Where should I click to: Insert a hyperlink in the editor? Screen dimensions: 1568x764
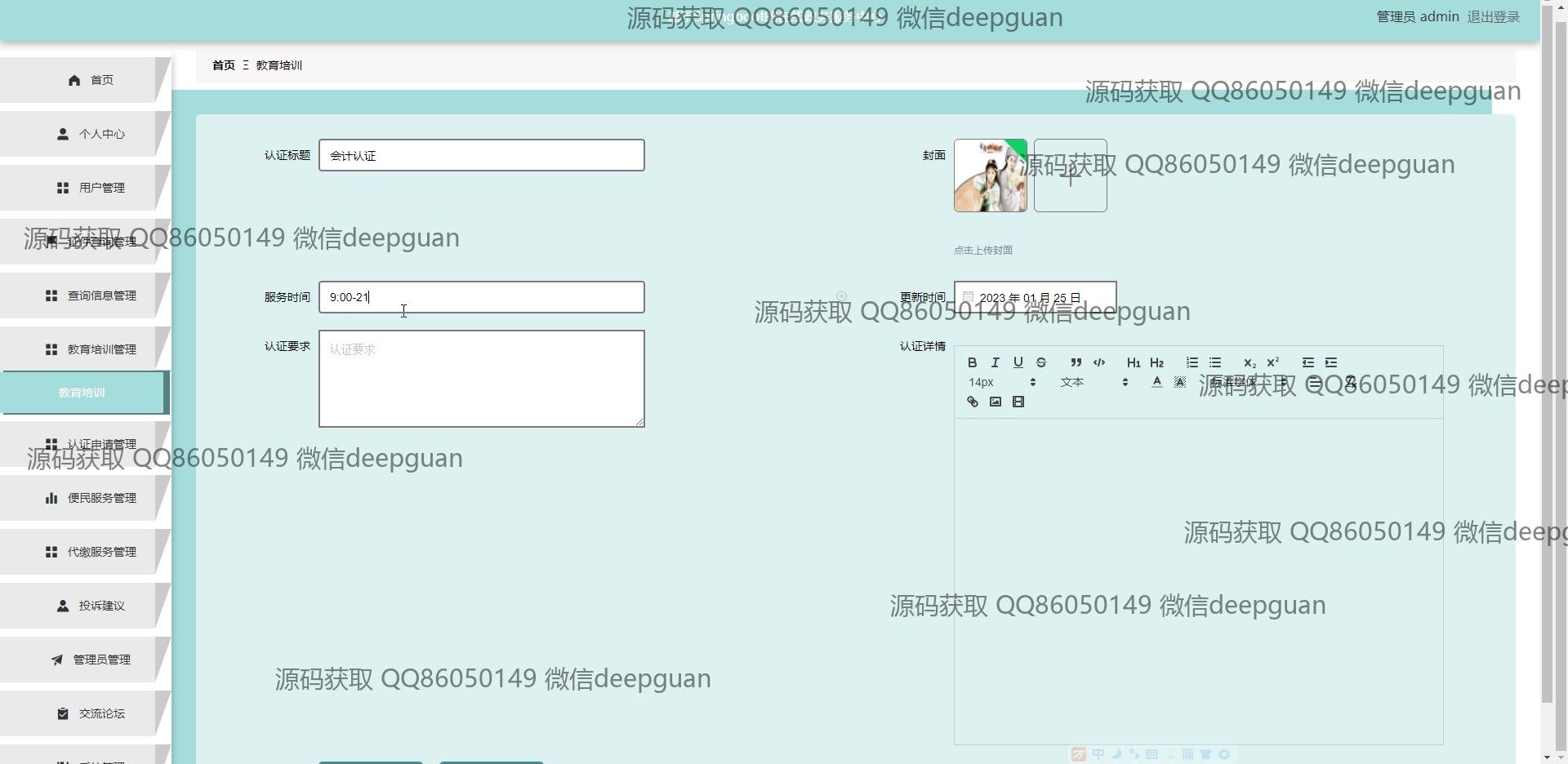click(x=972, y=402)
